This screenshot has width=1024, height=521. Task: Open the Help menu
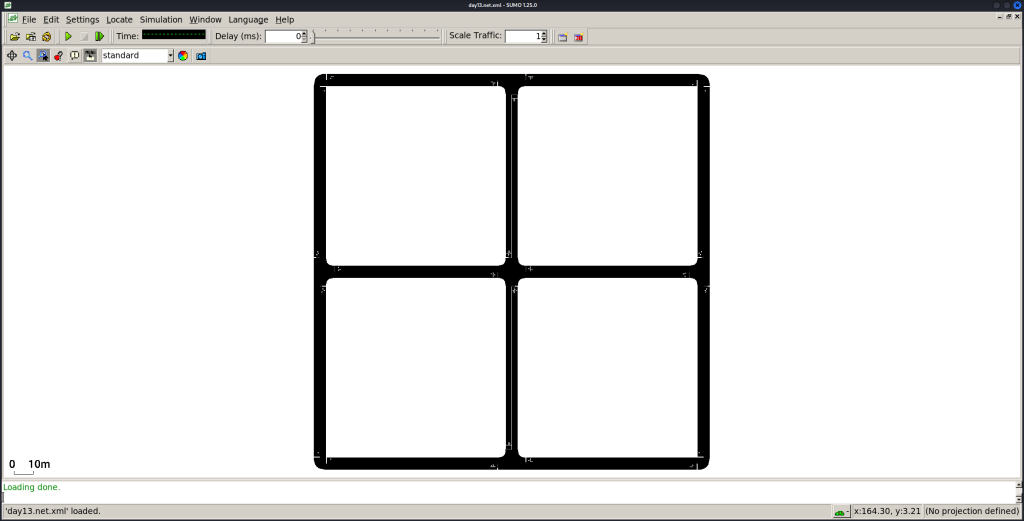coord(285,20)
